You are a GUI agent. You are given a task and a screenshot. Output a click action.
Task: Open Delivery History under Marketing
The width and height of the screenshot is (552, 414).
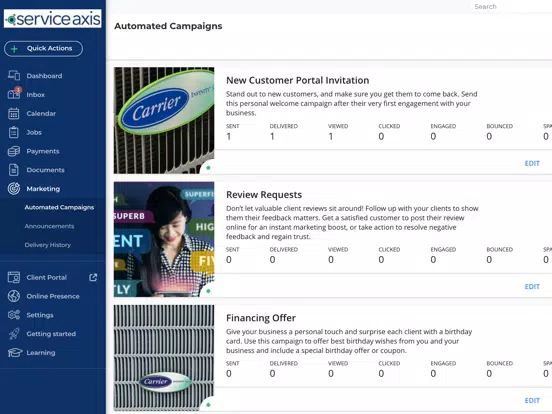click(x=48, y=245)
